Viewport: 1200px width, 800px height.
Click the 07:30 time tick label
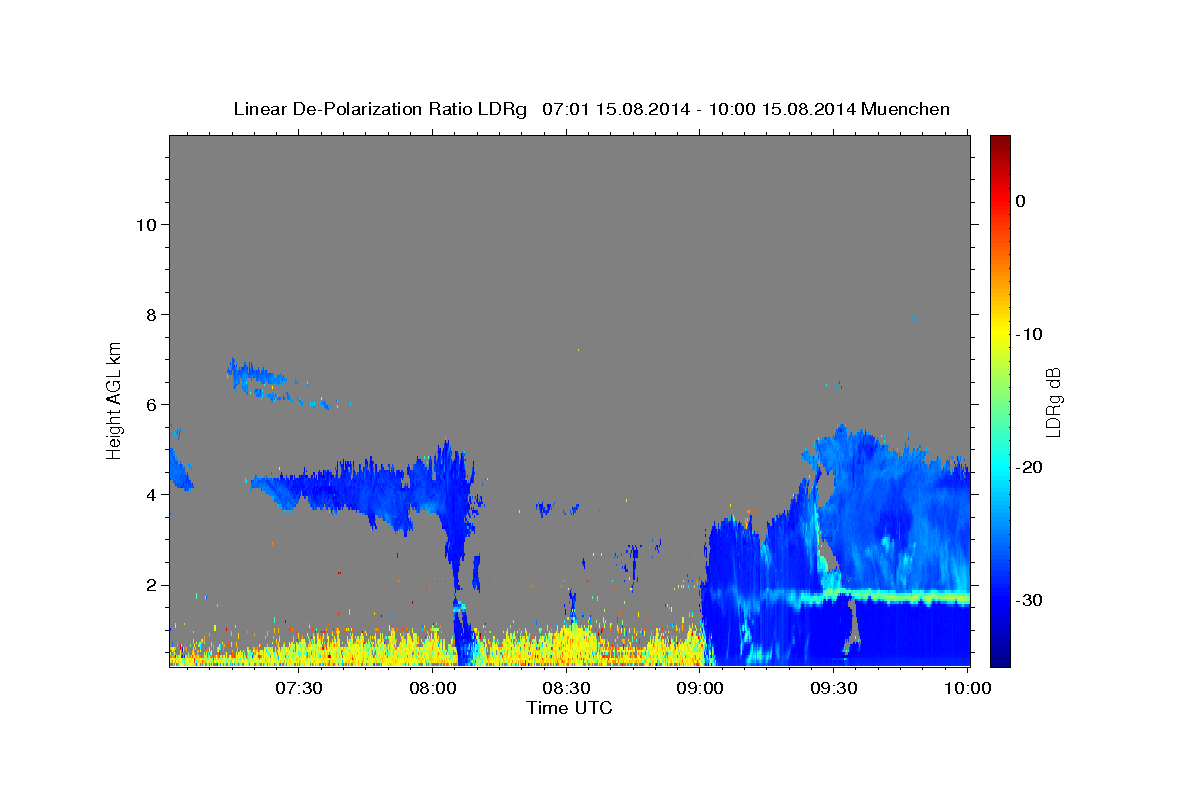pyautogui.click(x=299, y=688)
